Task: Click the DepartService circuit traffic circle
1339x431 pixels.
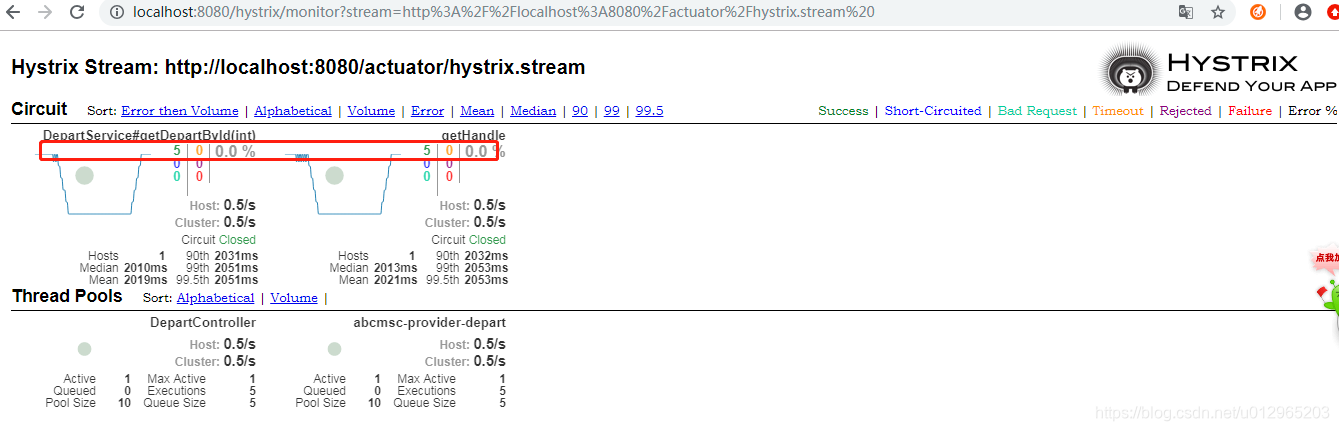Action: tap(84, 176)
